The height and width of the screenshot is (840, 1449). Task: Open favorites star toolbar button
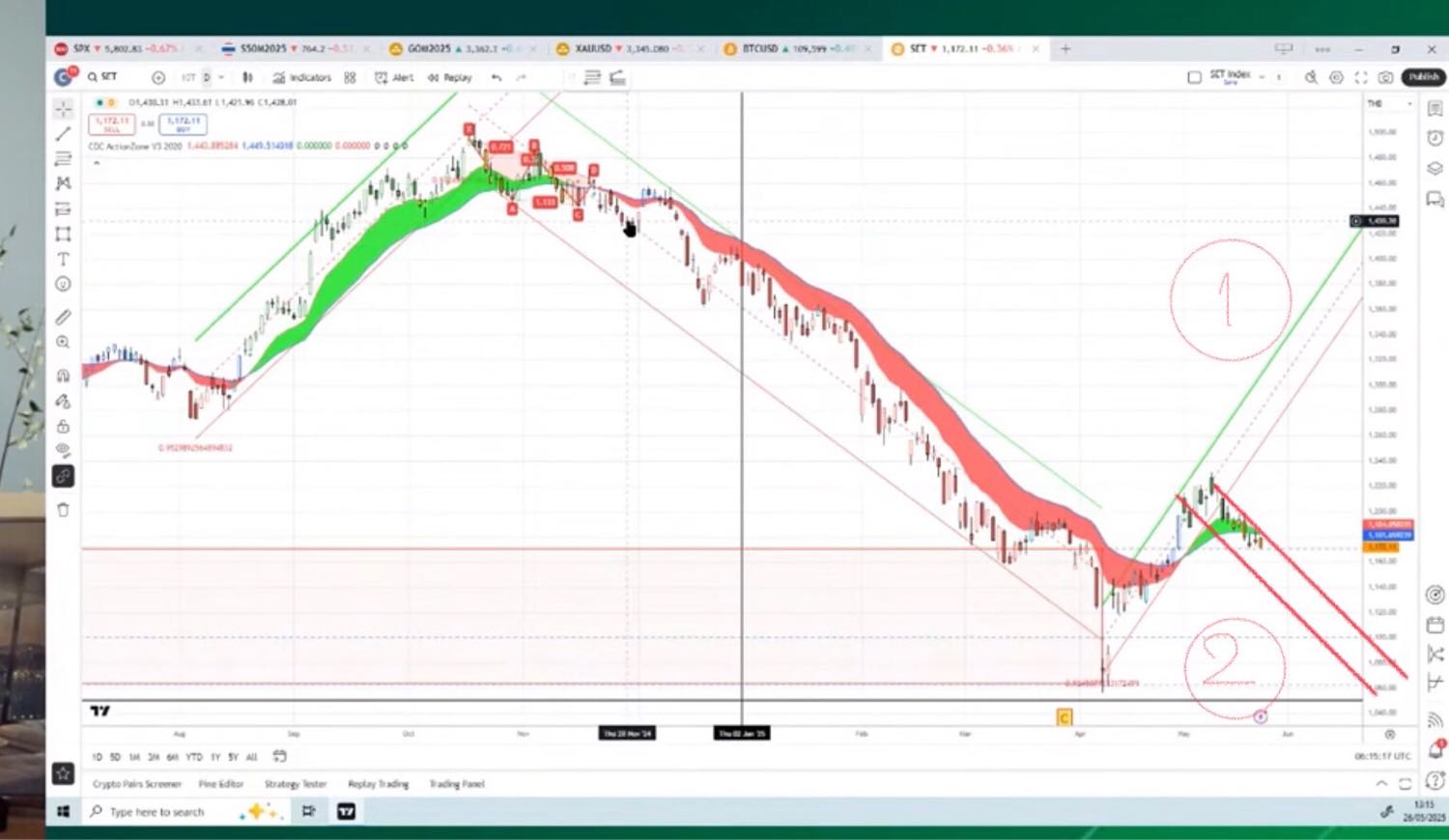tap(63, 773)
